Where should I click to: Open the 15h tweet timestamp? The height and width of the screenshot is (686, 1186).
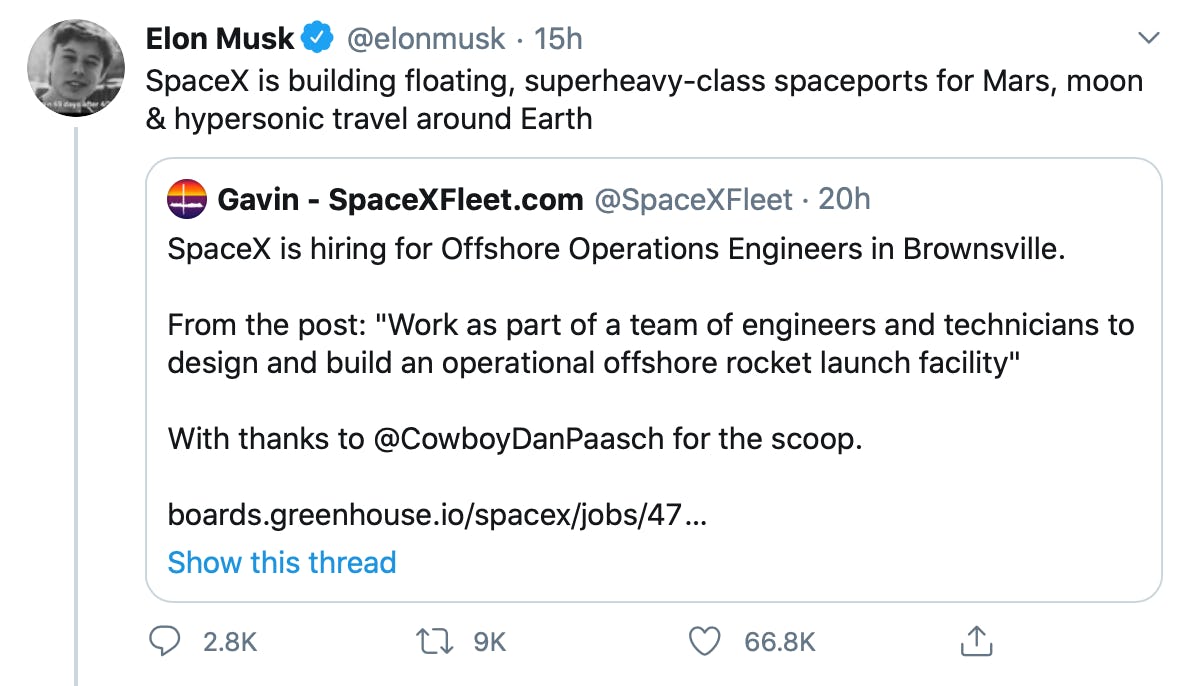click(x=559, y=39)
